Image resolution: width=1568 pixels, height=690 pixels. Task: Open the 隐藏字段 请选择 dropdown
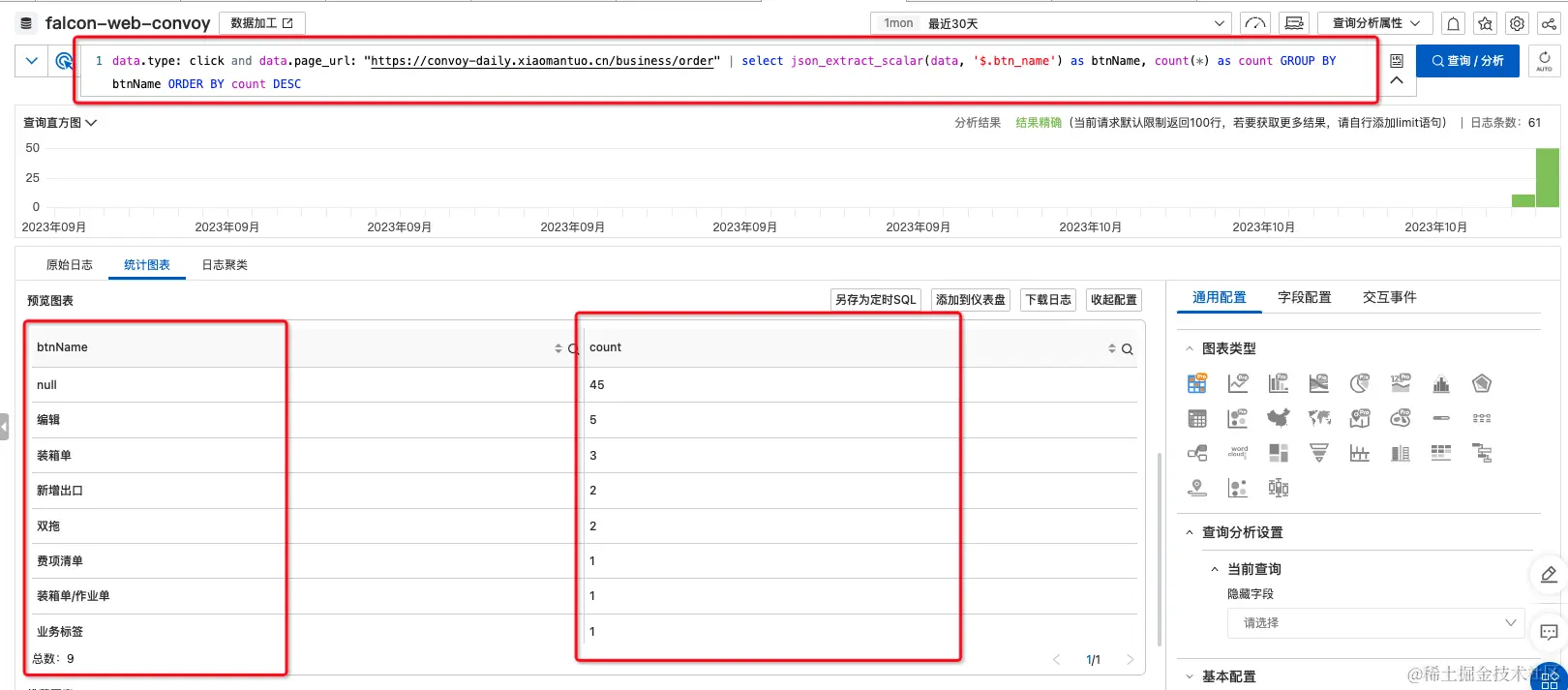pos(1375,622)
